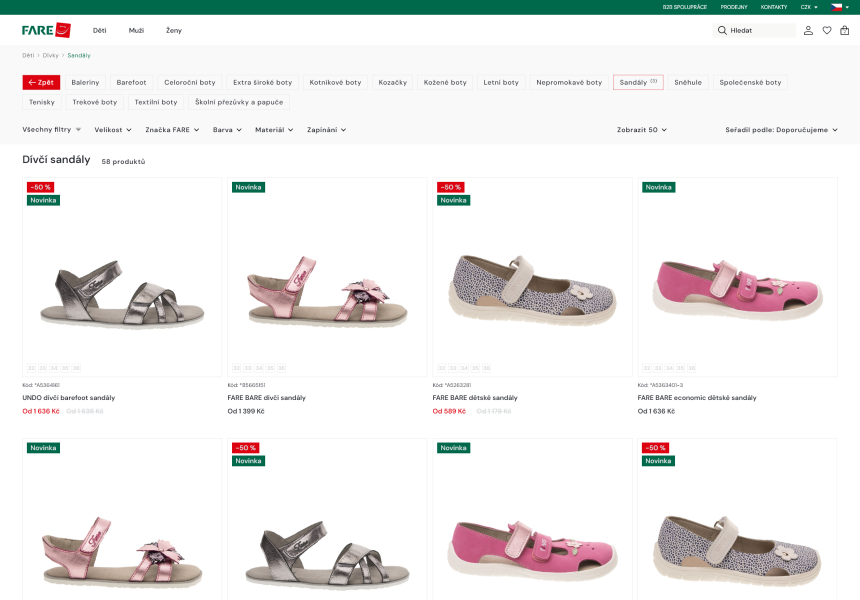Viewport: 860px width, 600px height.
Task: Open the Czech flag language selector
Action: tap(838, 7)
